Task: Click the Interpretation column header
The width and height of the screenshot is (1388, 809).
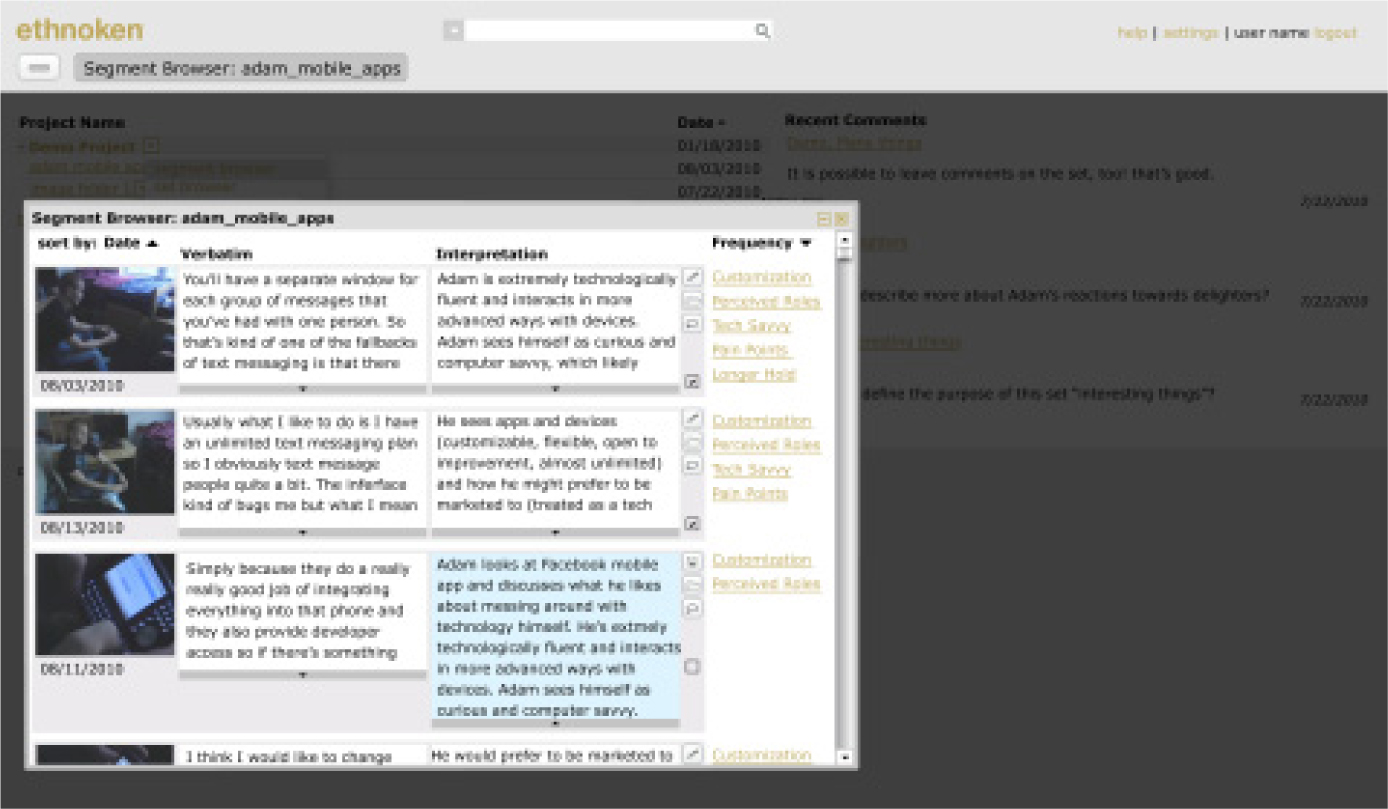Action: pyautogui.click(x=492, y=254)
